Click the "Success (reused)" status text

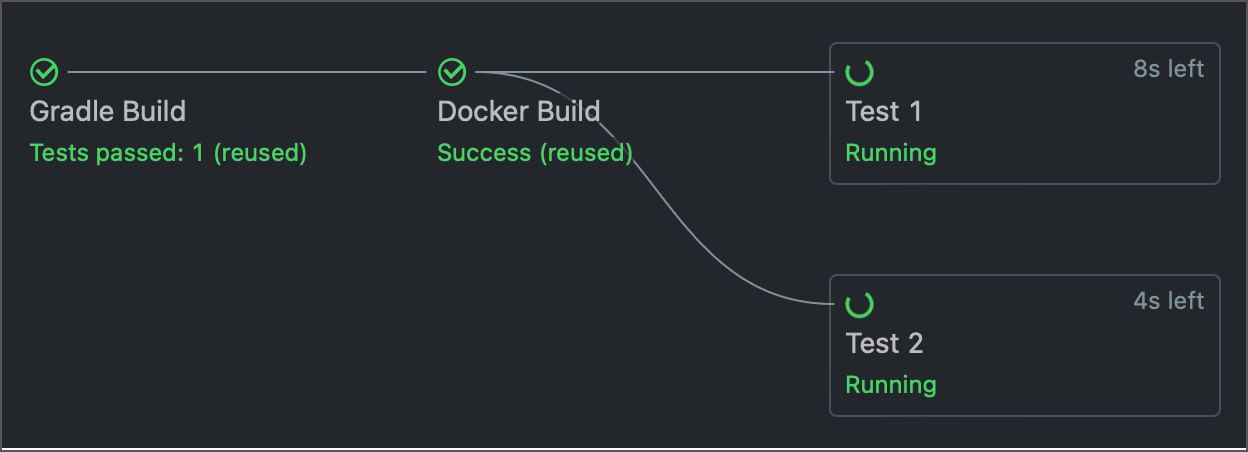click(x=535, y=153)
